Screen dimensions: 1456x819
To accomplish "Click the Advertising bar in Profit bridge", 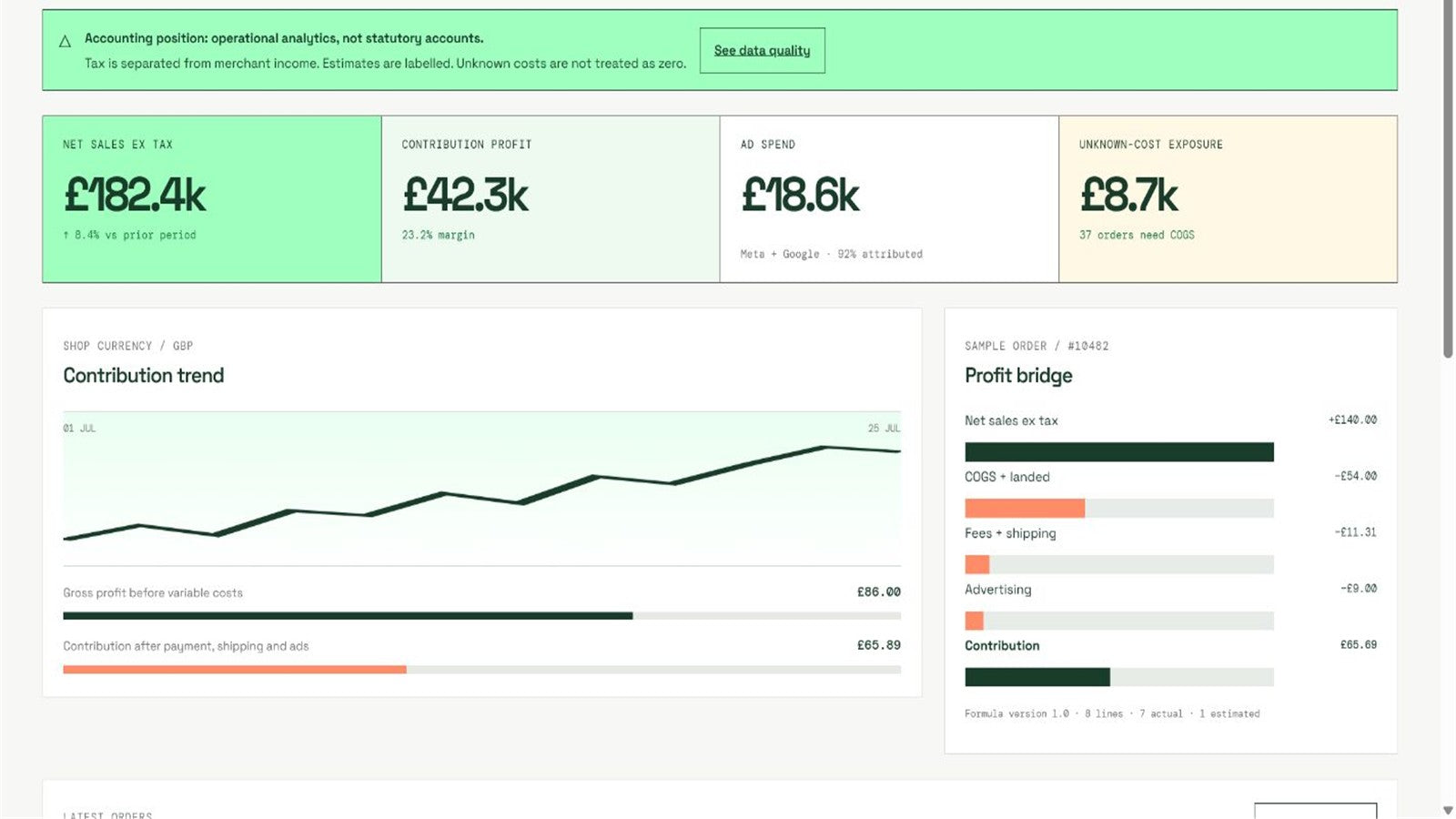I will tap(1119, 621).
